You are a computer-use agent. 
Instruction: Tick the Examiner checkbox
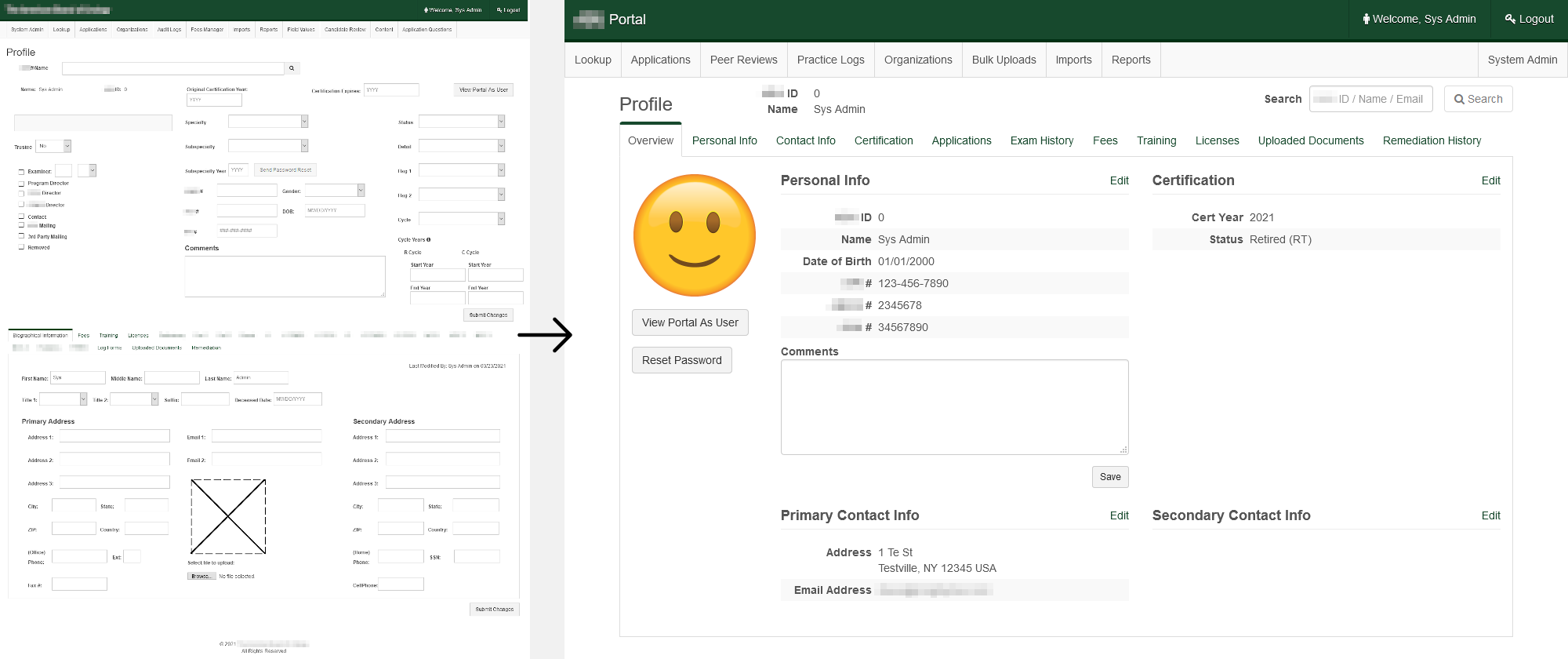[21, 171]
